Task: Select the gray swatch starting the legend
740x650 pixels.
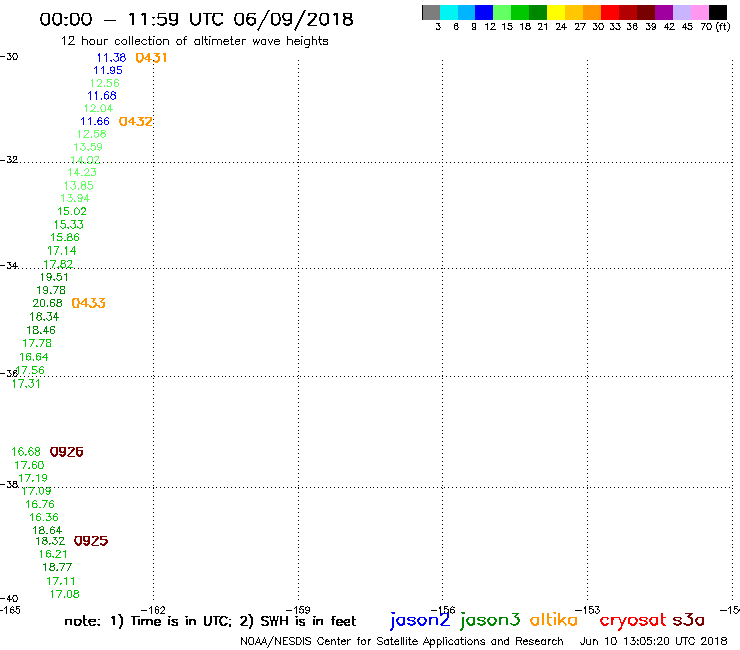Action: 431,12
